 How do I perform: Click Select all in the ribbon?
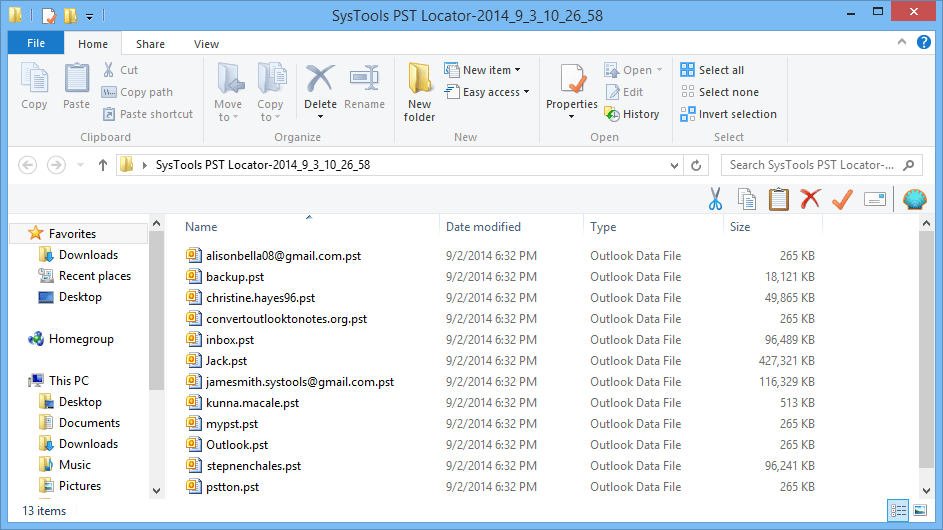[x=713, y=70]
